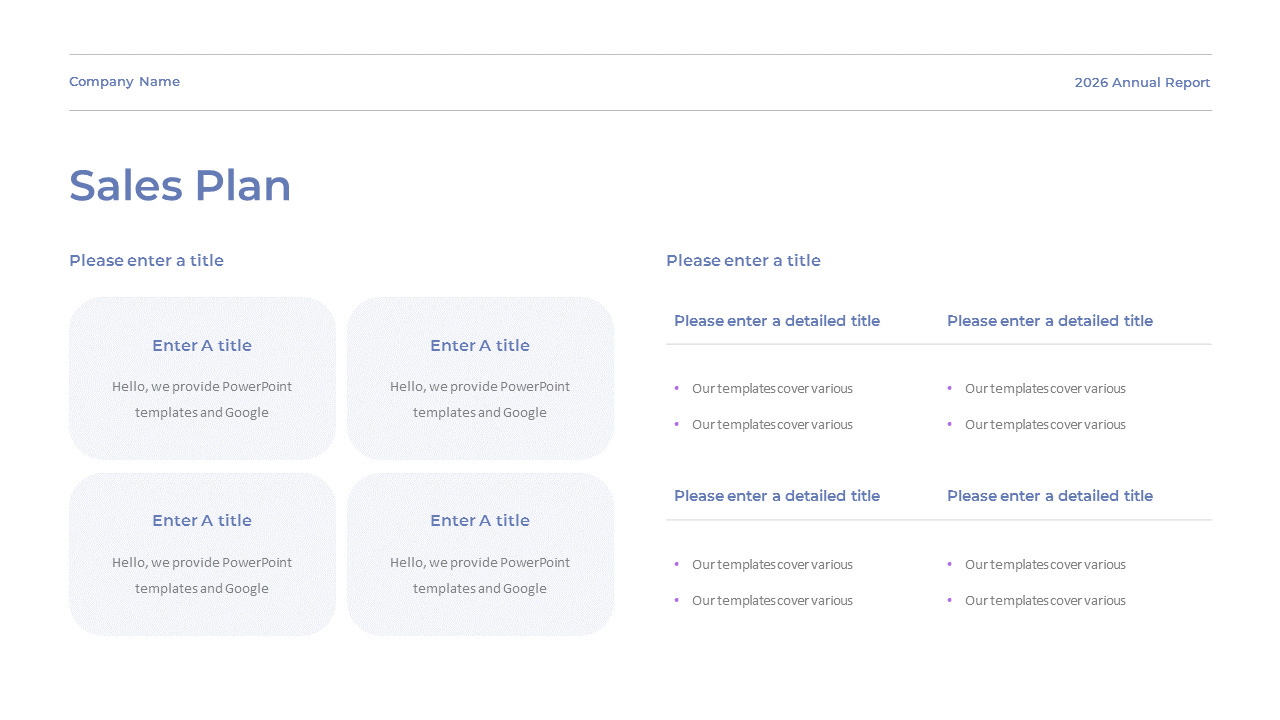Select the Company Name header text
Image resolution: width=1280 pixels, height=720 pixels.
pos(124,82)
